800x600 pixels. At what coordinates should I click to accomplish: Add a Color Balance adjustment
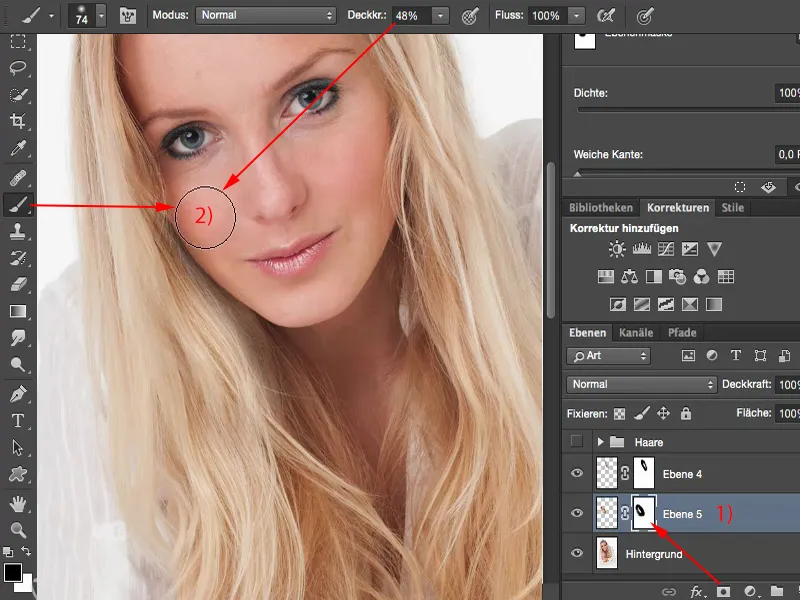tap(630, 277)
